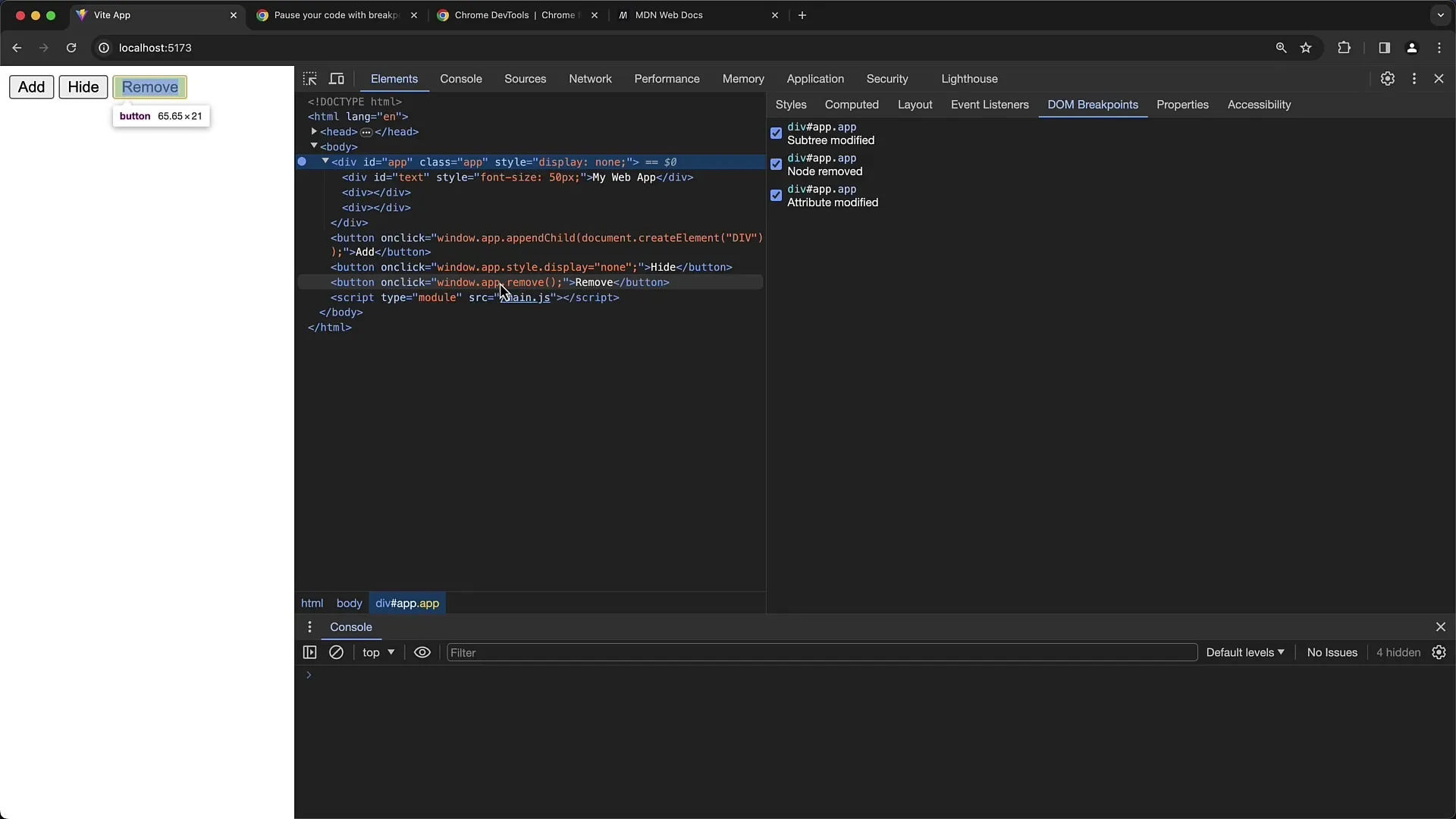Click the clear console icon

point(336,652)
